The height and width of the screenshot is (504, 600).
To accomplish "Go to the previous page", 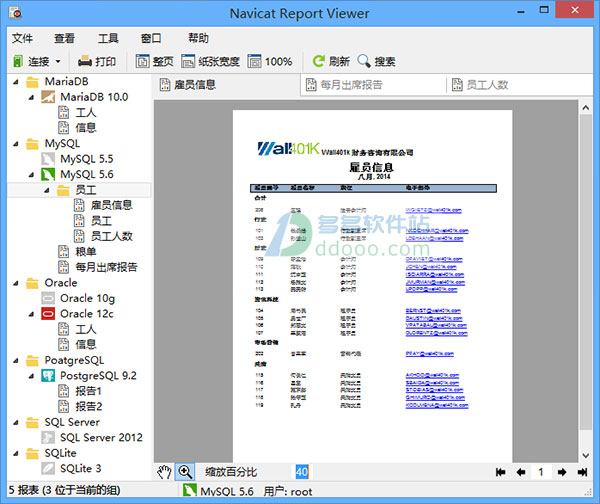I will tap(521, 472).
